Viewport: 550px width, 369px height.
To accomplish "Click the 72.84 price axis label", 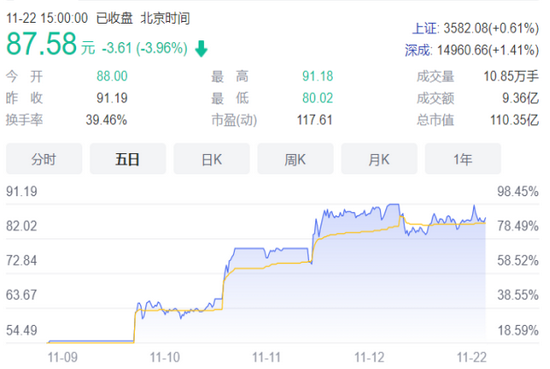I will point(21,261).
